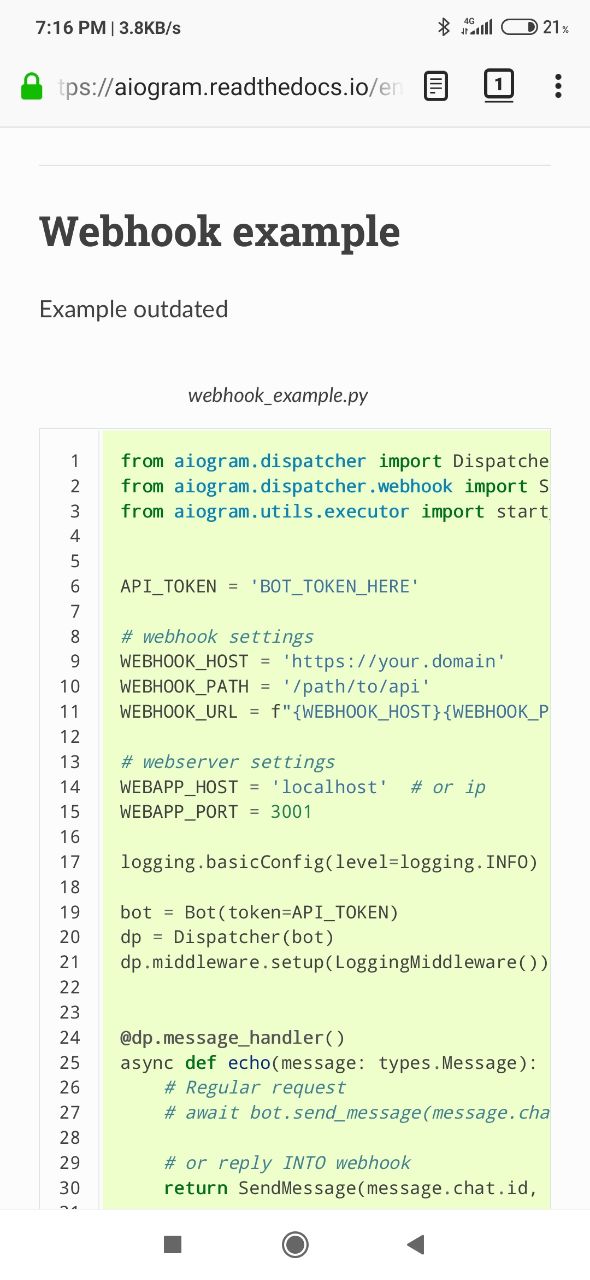Open reader mode page icon
The height and width of the screenshot is (1280, 590).
pyautogui.click(x=435, y=86)
